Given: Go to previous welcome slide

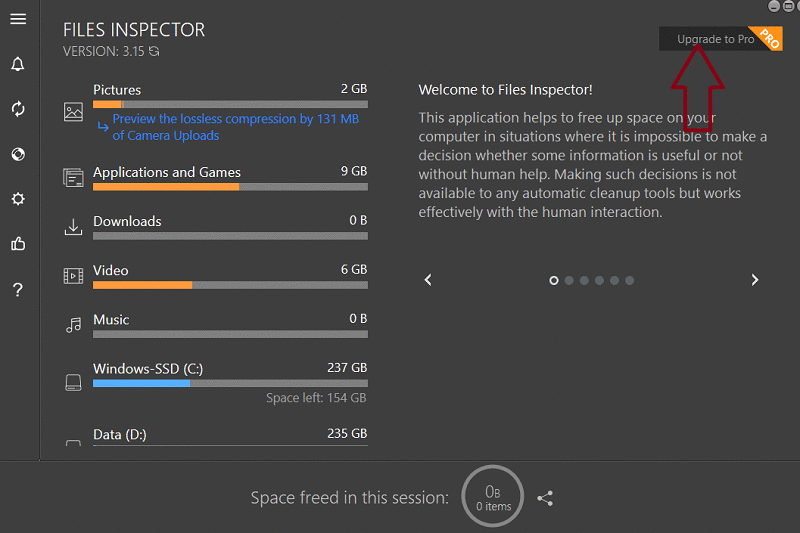Looking at the screenshot, I should tap(428, 280).
